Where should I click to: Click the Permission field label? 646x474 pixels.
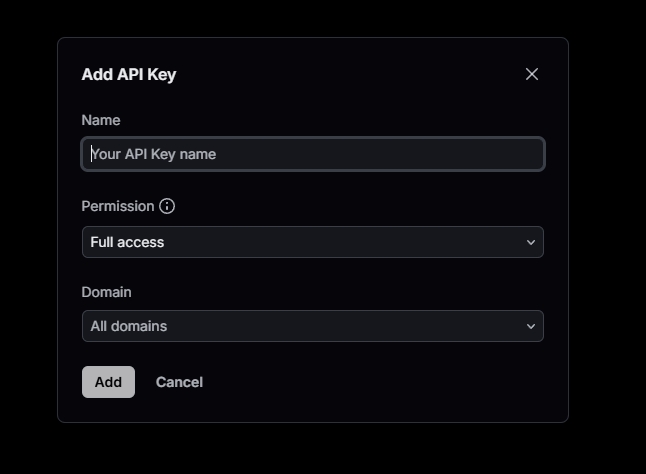click(x=118, y=206)
